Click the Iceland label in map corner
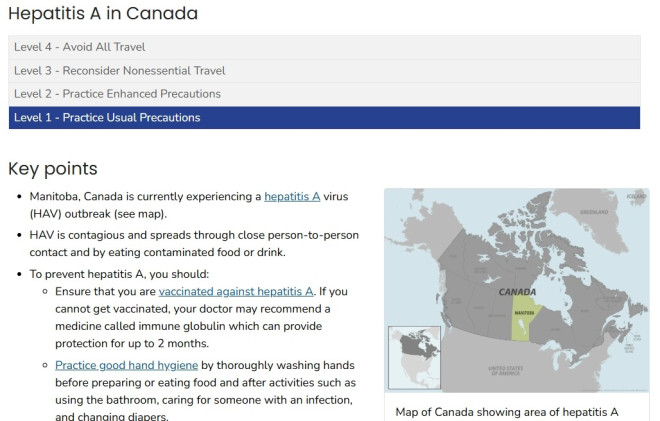 [636, 196]
